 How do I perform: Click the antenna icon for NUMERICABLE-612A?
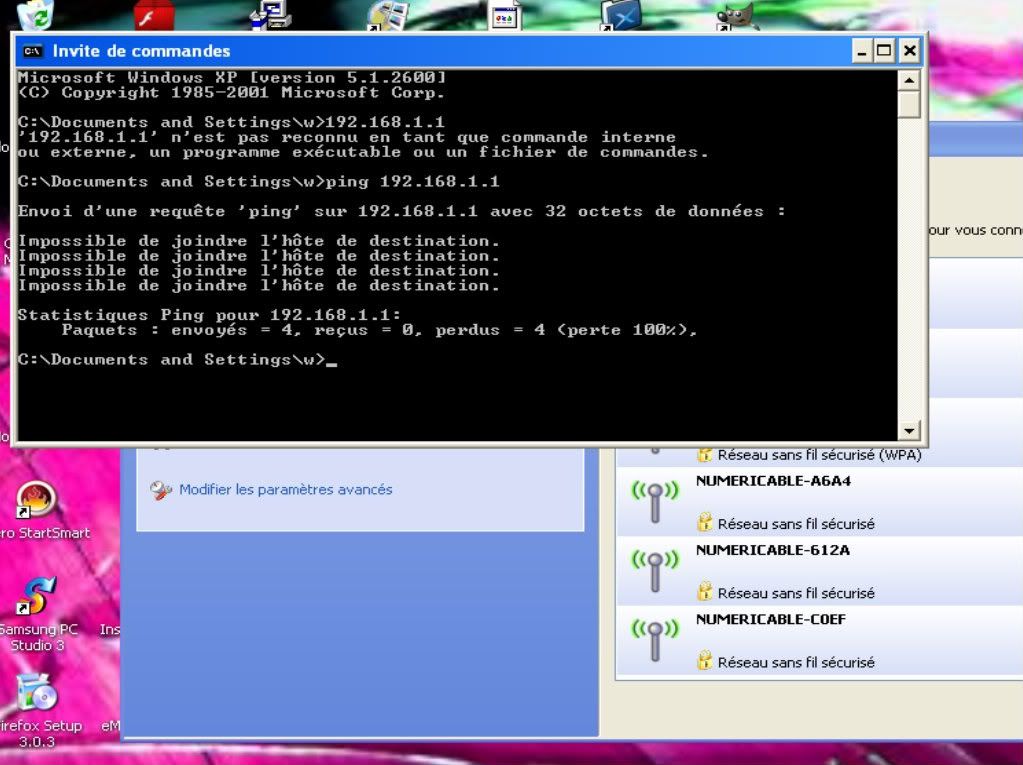click(x=655, y=570)
